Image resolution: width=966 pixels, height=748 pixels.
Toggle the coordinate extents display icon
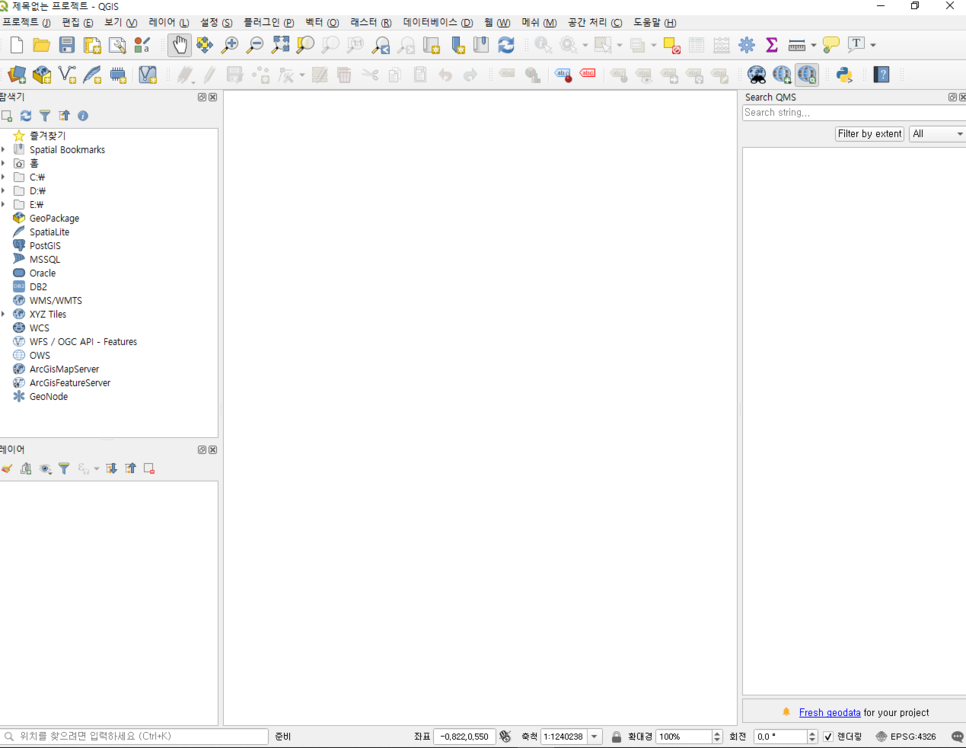(x=505, y=736)
